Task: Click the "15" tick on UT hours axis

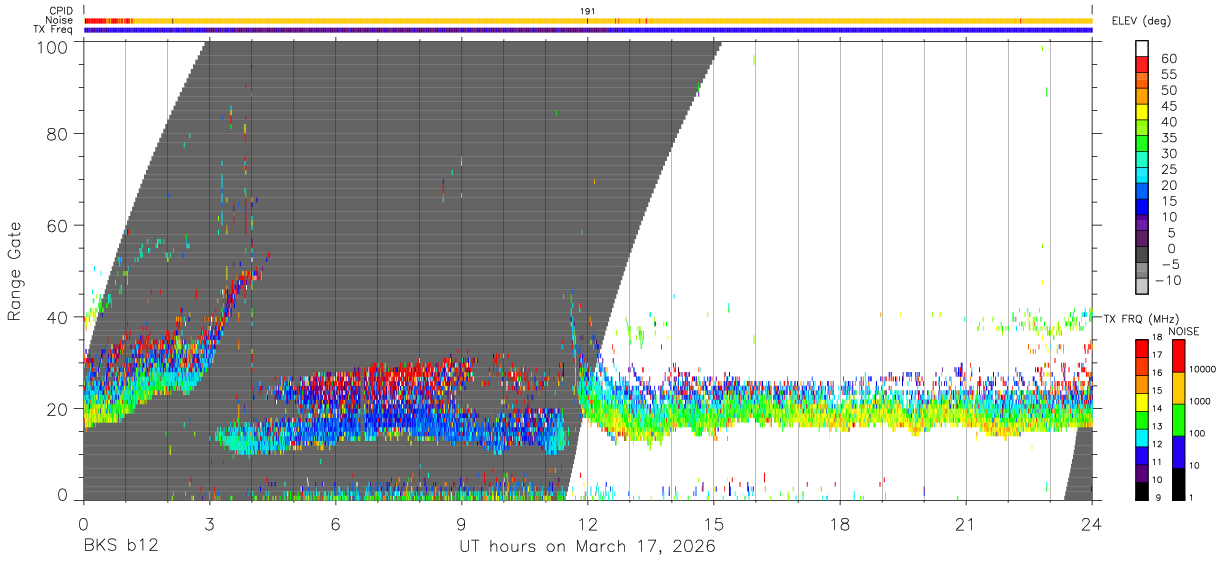Action: click(714, 524)
